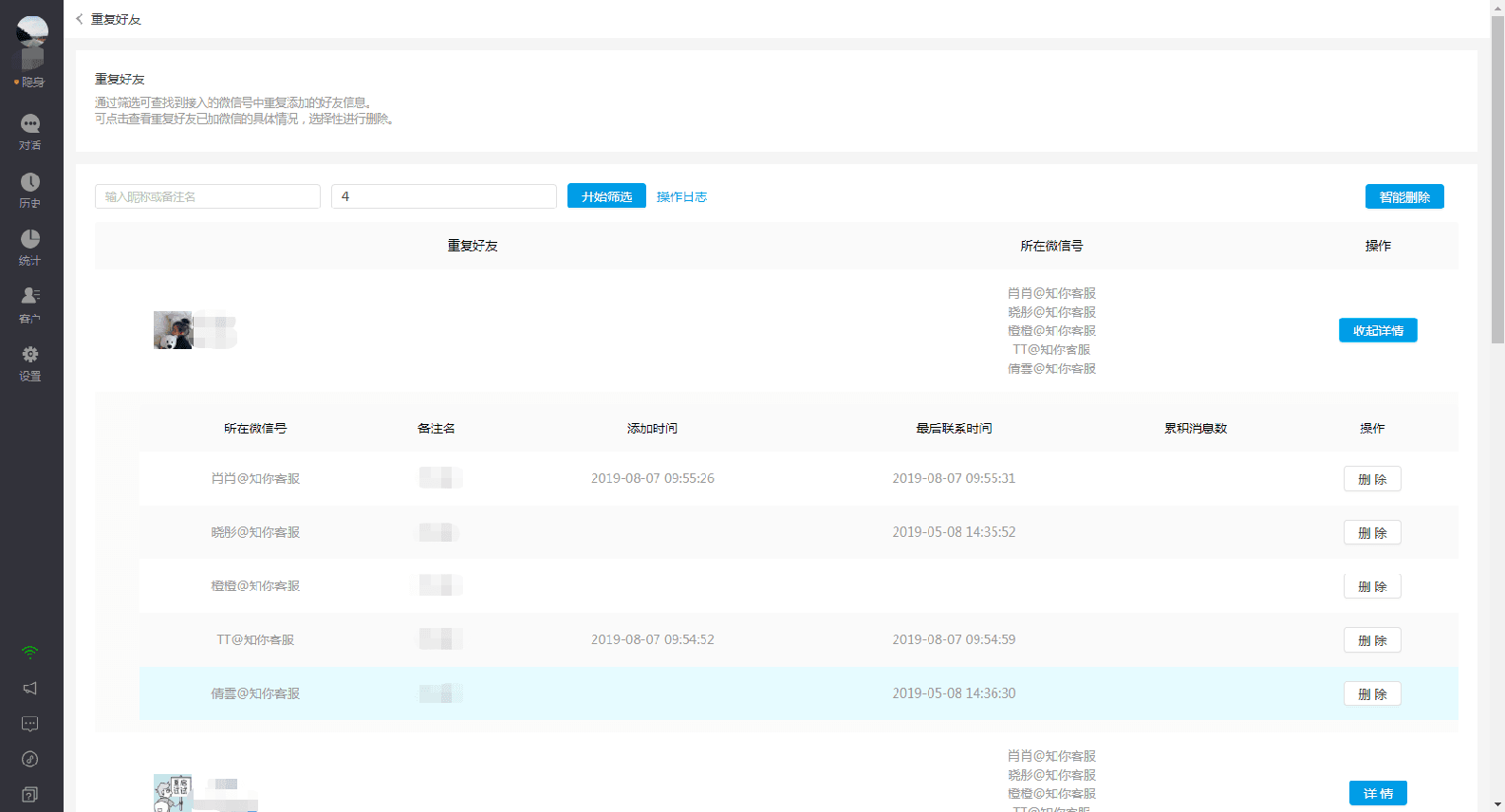Select last contact 2019-05-08 14:36:30
Image resolution: width=1505 pixels, height=812 pixels.
(x=954, y=693)
